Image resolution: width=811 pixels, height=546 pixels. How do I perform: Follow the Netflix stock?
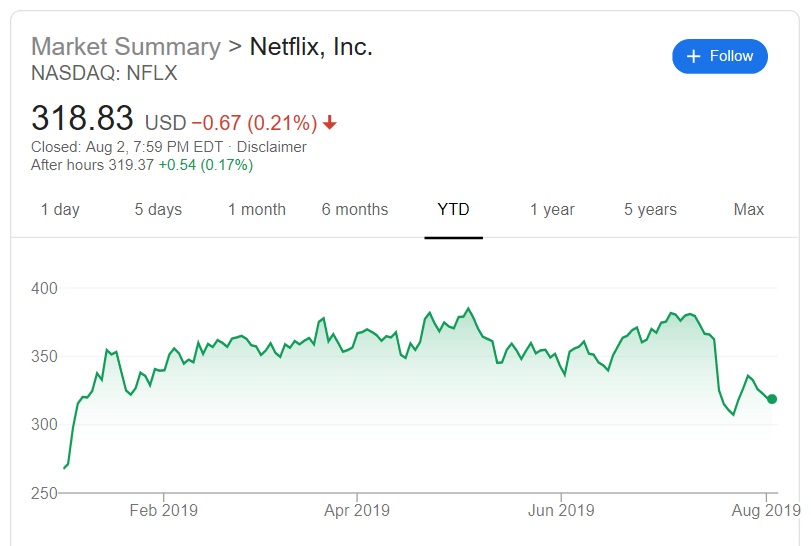[720, 56]
